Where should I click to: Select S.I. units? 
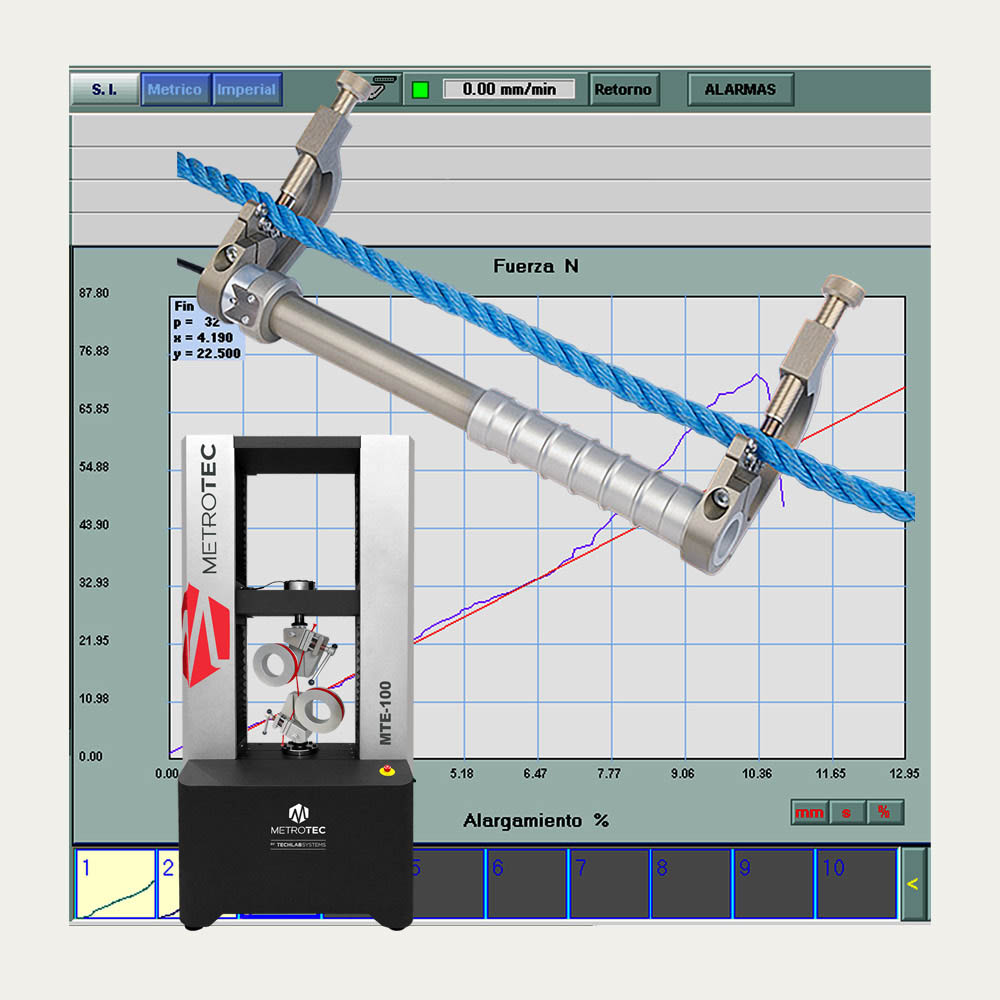pos(104,89)
